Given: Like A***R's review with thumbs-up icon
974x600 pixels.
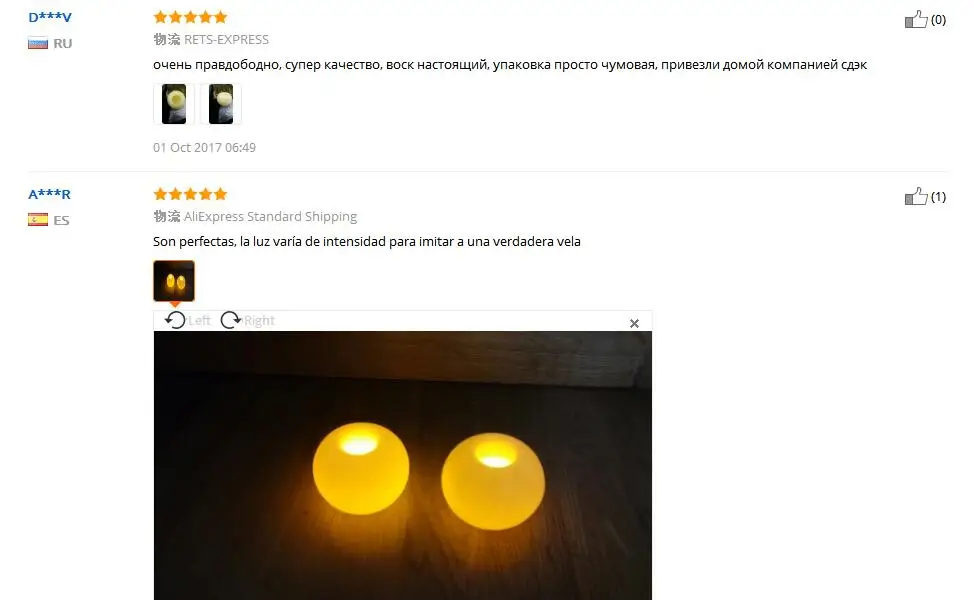Looking at the screenshot, I should point(916,196).
